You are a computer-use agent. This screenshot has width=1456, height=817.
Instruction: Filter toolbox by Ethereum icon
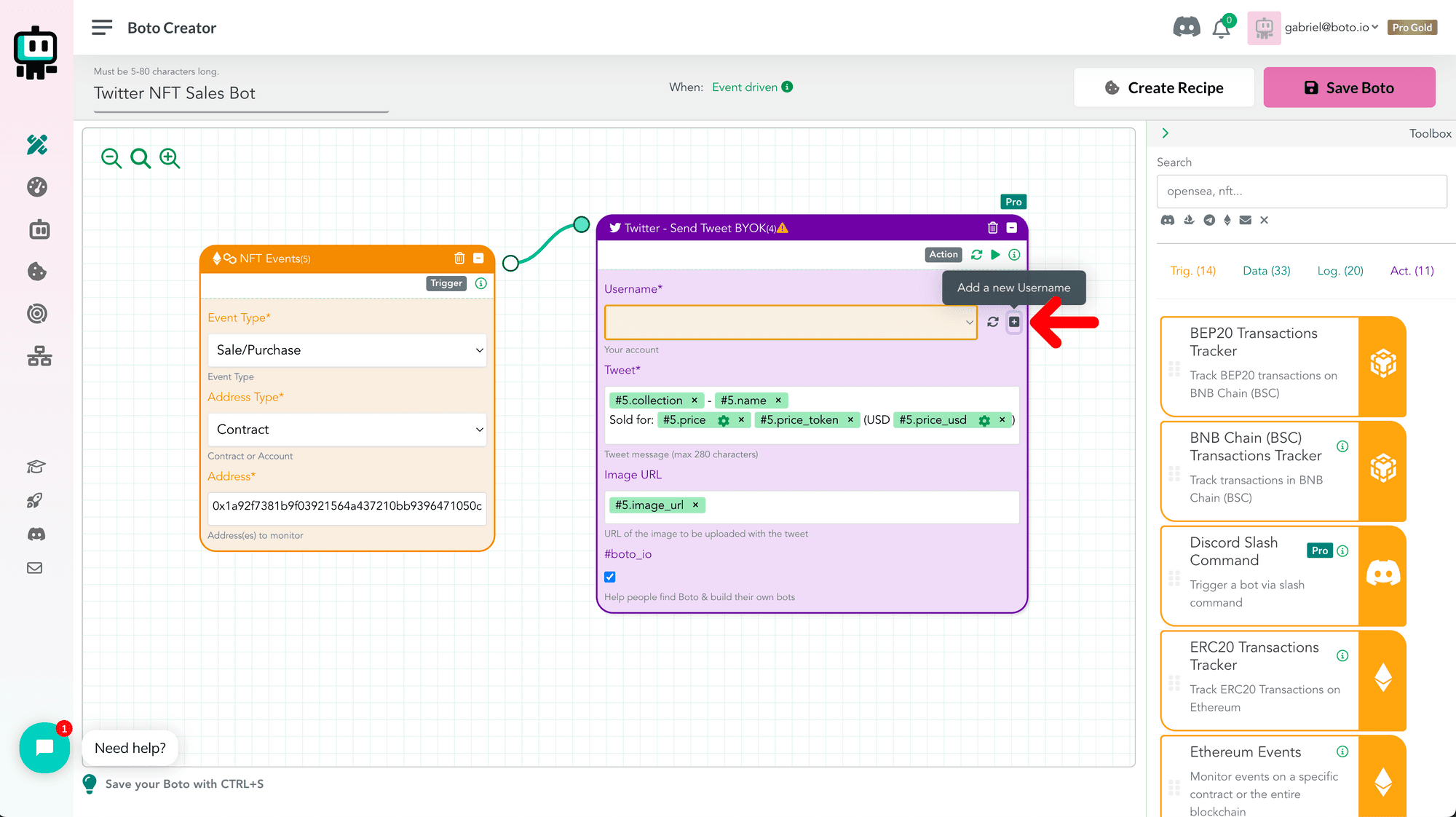click(1227, 220)
